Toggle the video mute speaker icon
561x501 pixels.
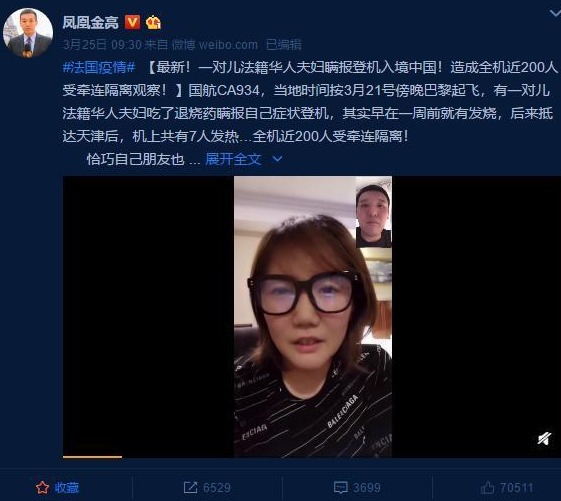(x=544, y=438)
